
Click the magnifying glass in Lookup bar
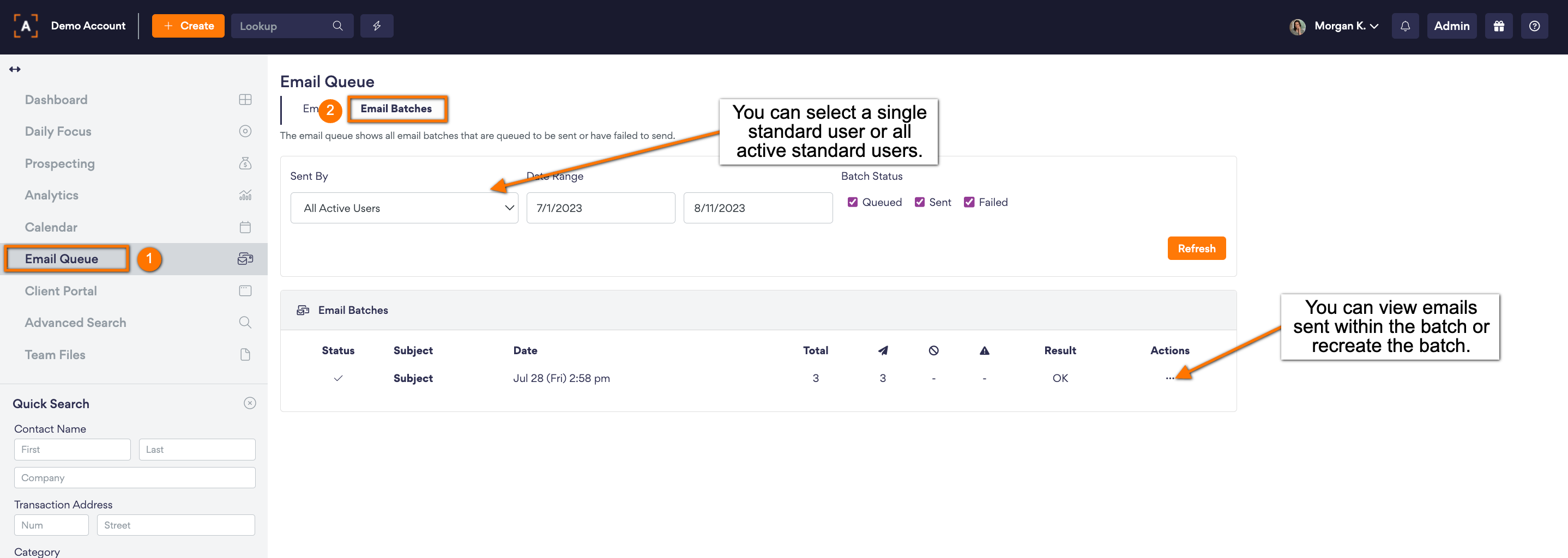coord(338,26)
